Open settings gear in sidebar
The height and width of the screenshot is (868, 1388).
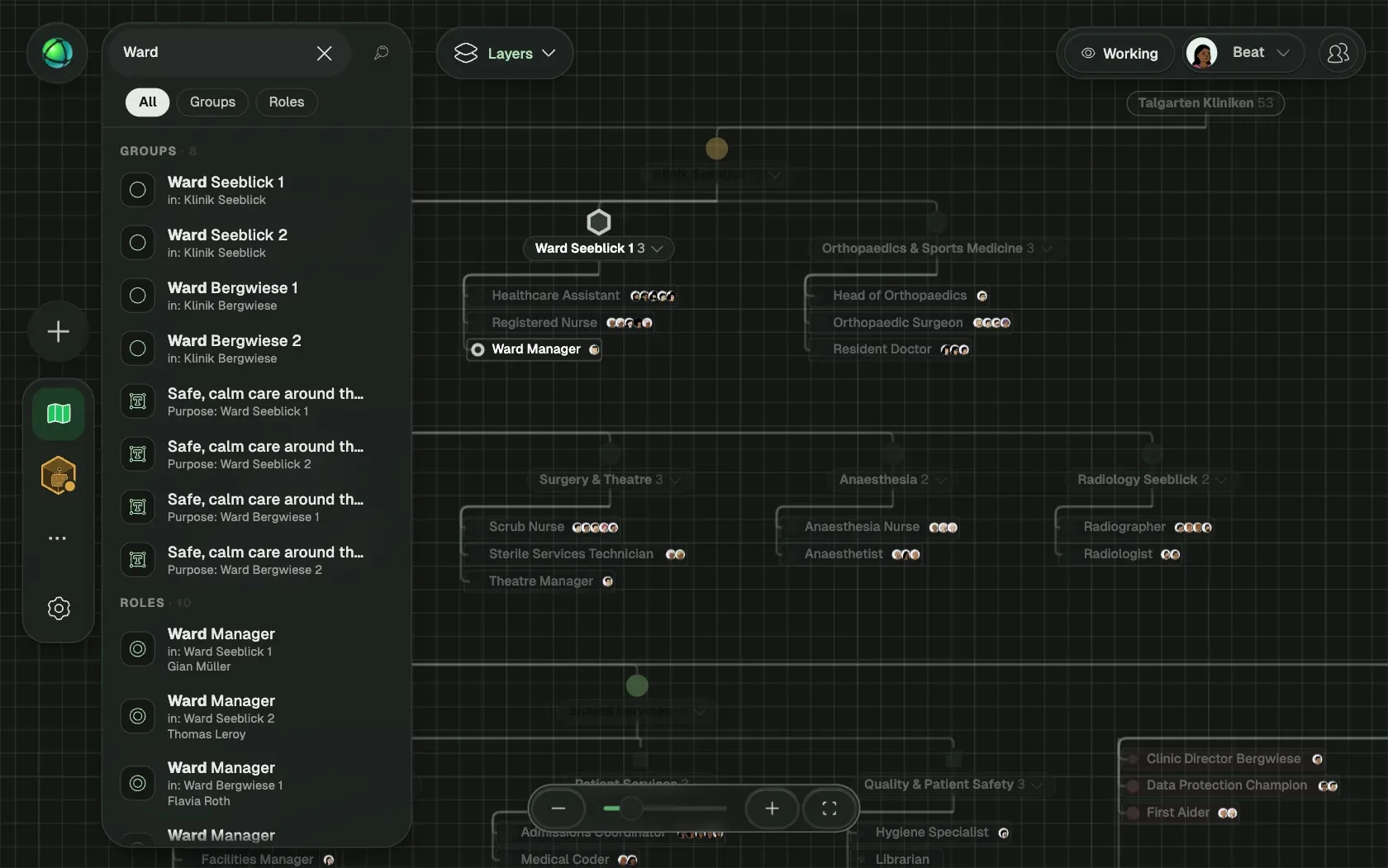pyautogui.click(x=58, y=609)
